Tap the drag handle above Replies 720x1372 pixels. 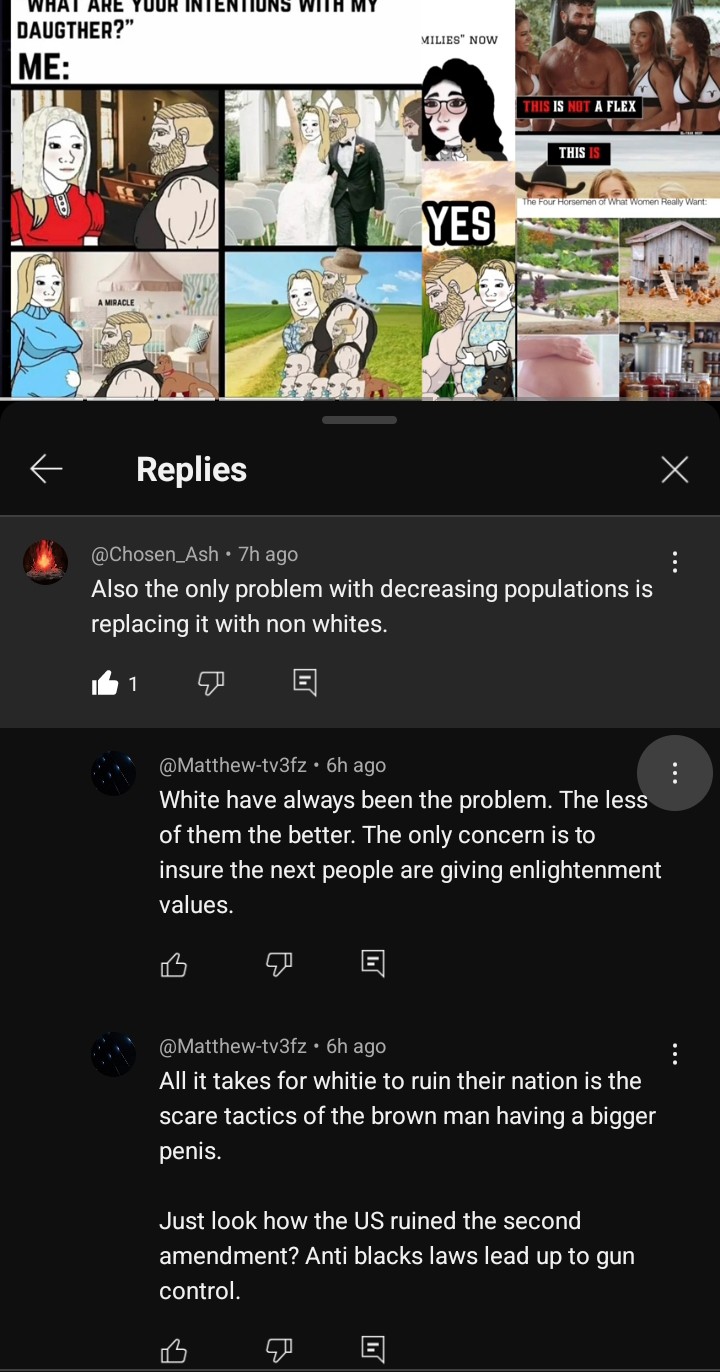click(360, 420)
